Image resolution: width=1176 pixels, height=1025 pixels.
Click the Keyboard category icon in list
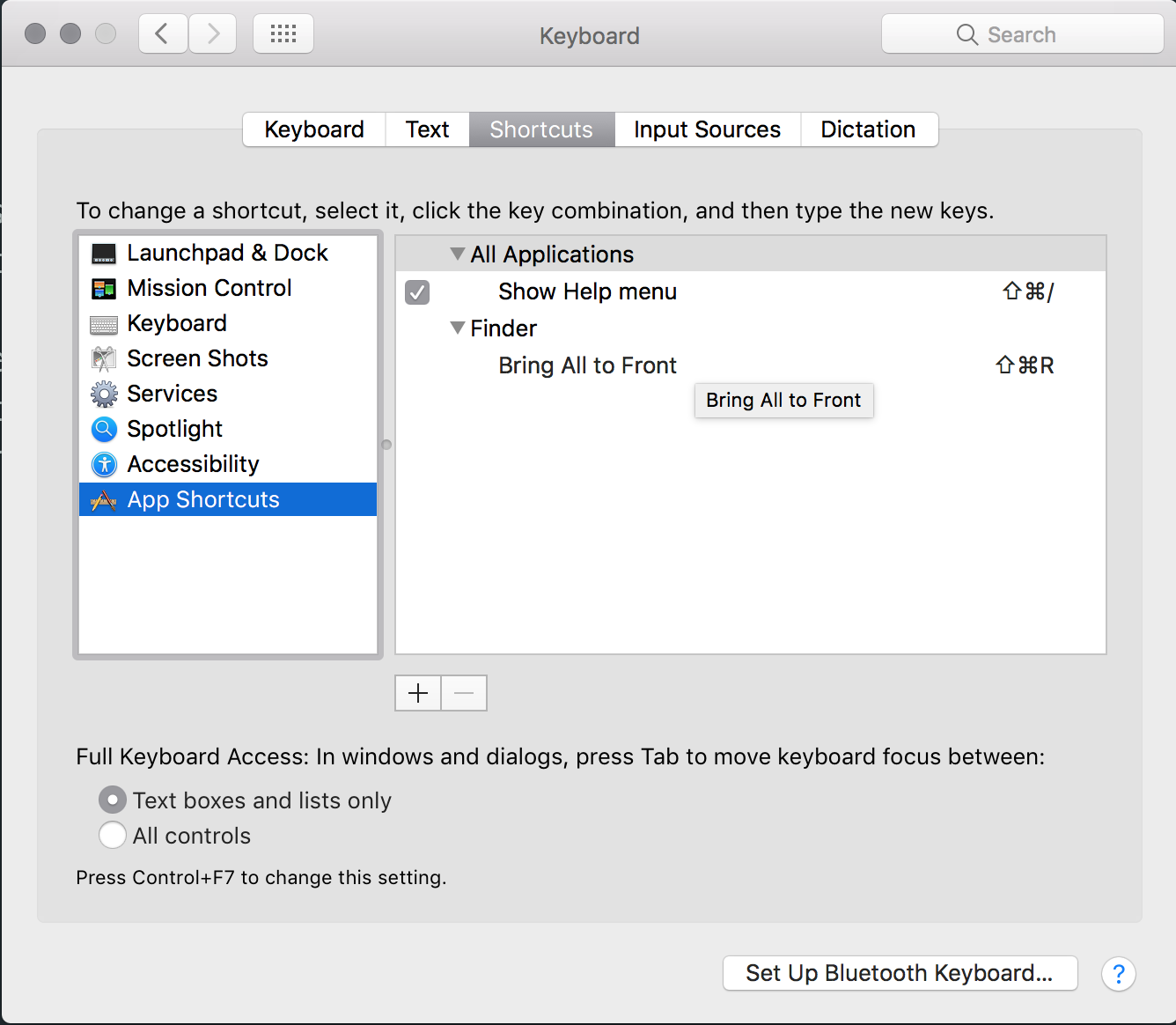[104, 325]
